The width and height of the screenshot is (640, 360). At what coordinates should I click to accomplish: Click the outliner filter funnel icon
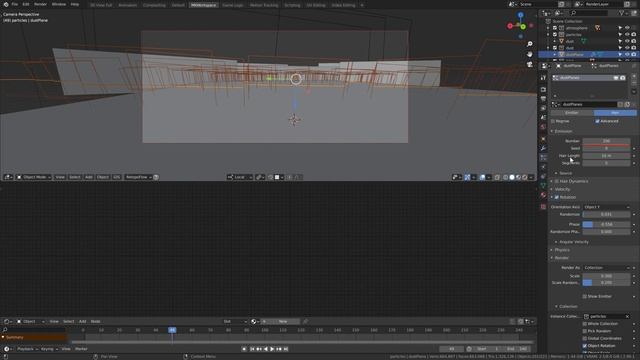(x=622, y=13)
